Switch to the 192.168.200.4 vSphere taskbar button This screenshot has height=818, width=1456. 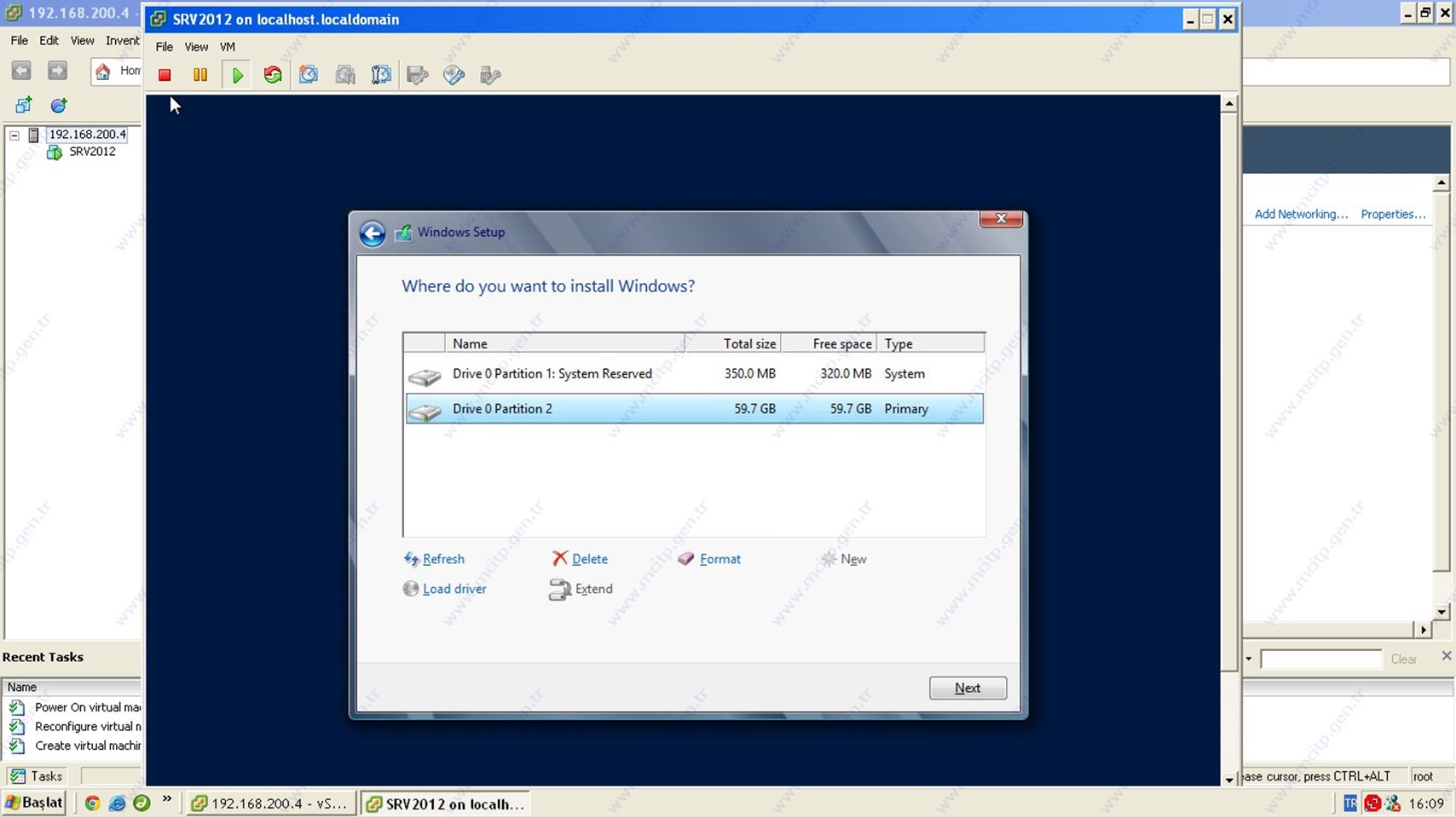[270, 804]
